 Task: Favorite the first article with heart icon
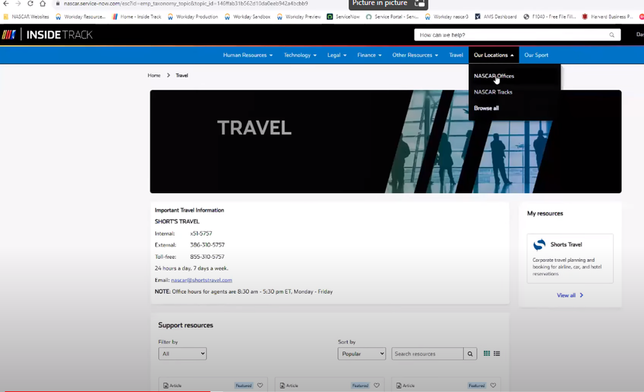tap(260, 385)
